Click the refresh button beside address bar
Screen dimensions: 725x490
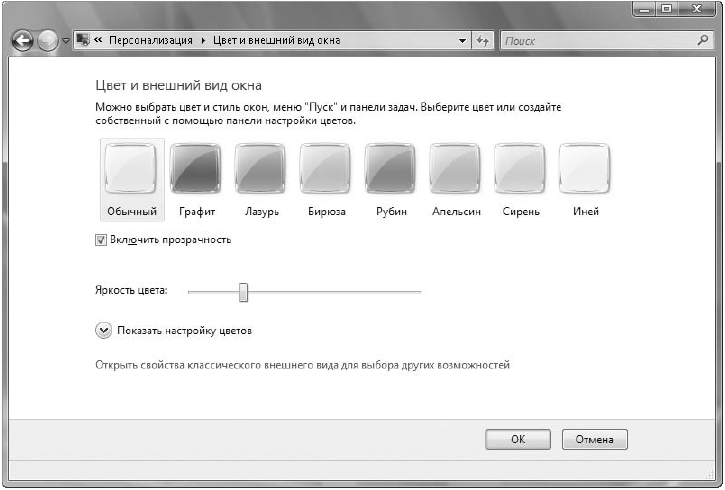[x=482, y=41]
